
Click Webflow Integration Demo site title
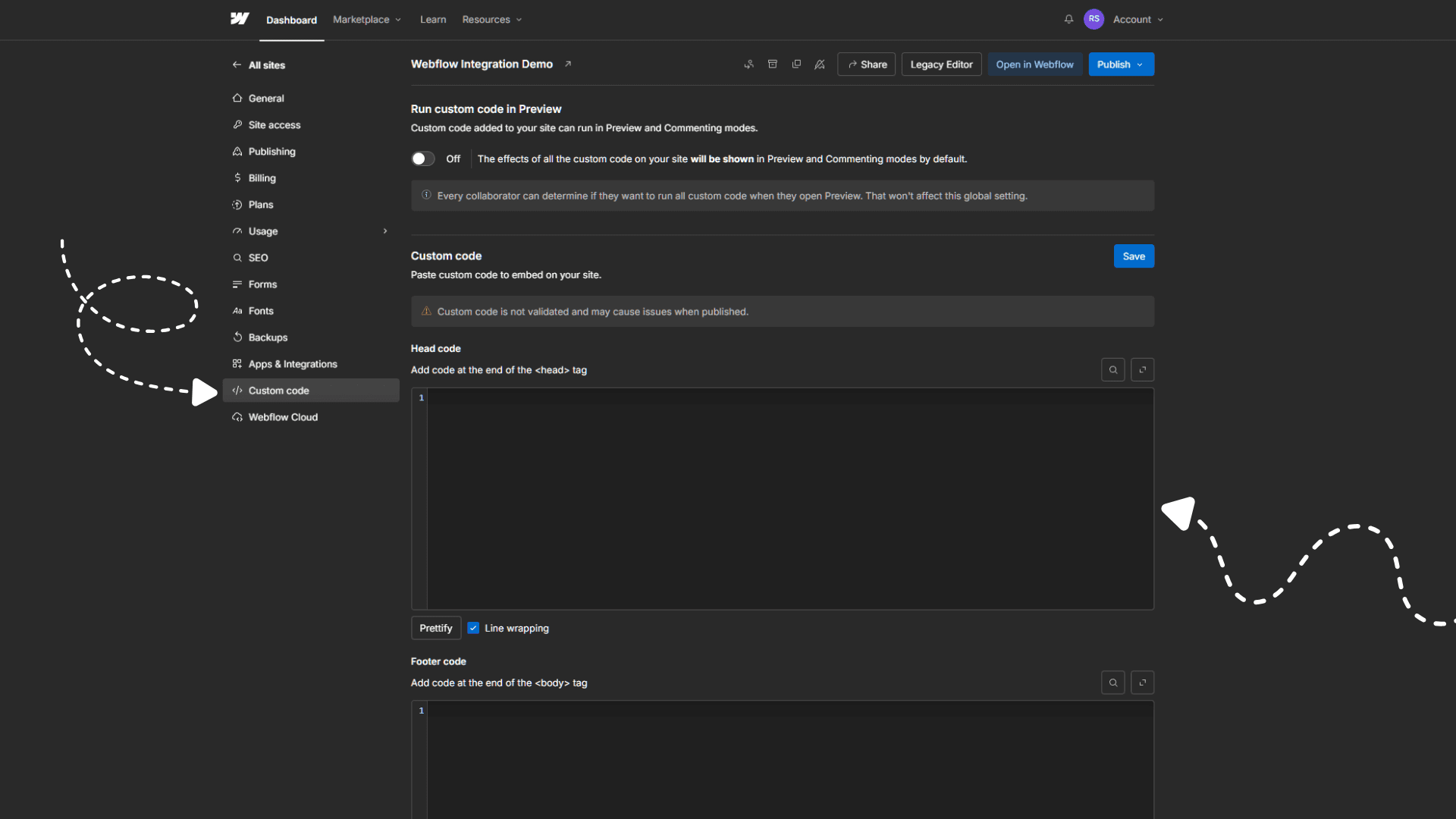click(x=482, y=64)
